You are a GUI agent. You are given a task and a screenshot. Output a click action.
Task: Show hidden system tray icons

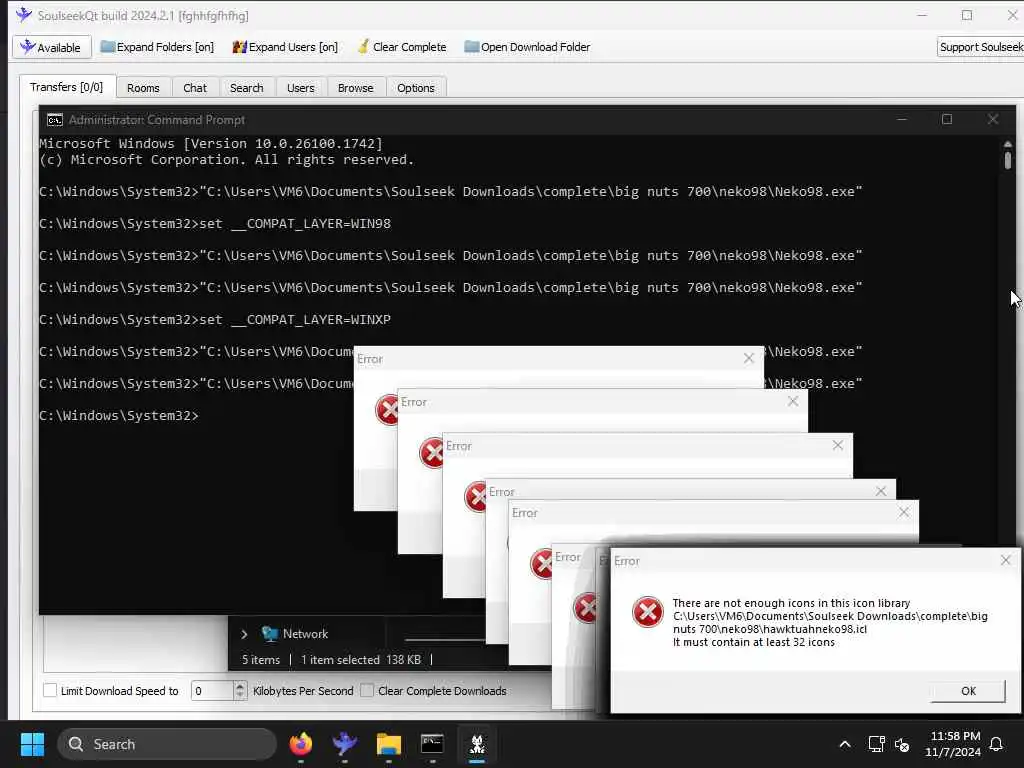coord(844,744)
